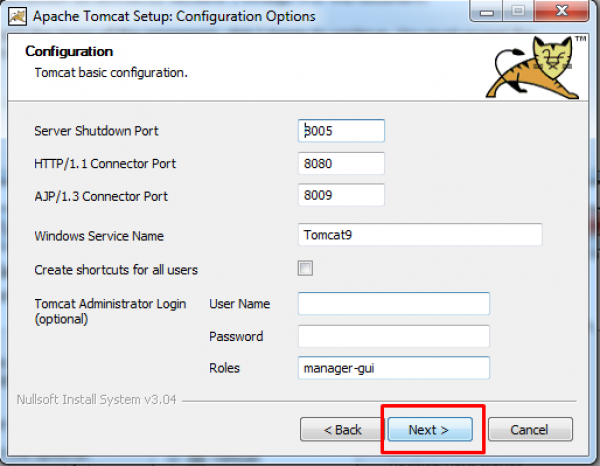The width and height of the screenshot is (600, 466).
Task: Click the Roles field containing manager-gui
Action: 393,368
